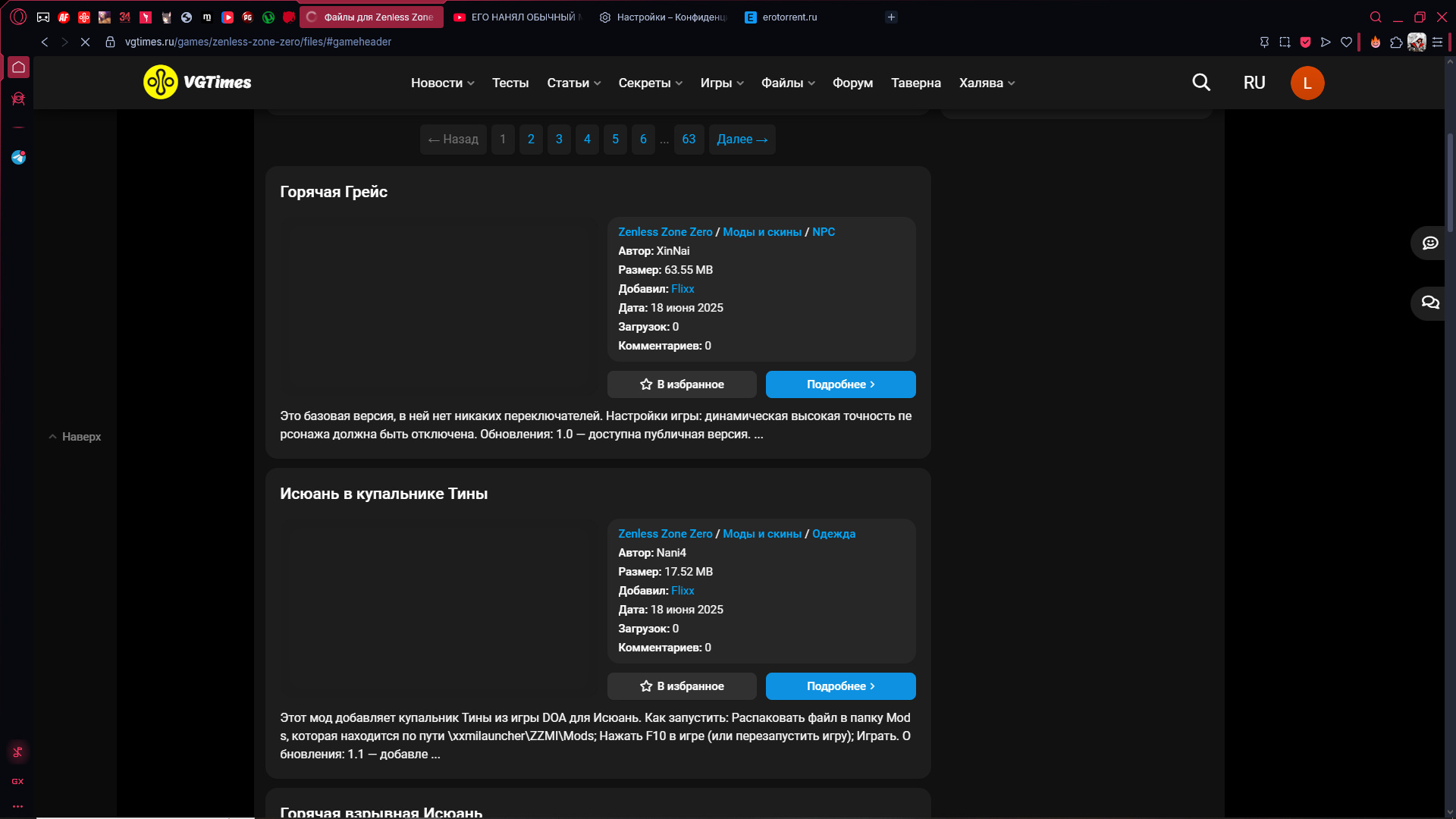1456x819 pixels.
Task: Expand the Файлы dropdown menu
Action: click(787, 83)
